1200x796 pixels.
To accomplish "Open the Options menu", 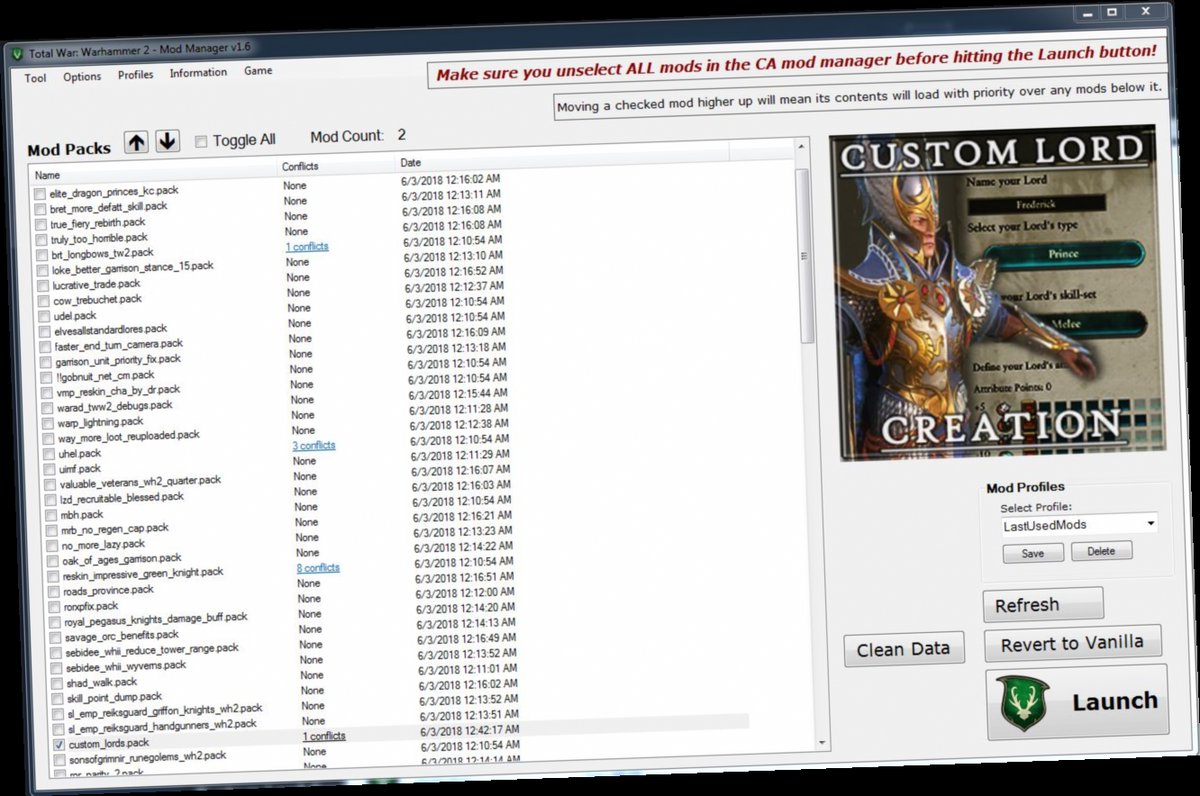I will (82, 77).
